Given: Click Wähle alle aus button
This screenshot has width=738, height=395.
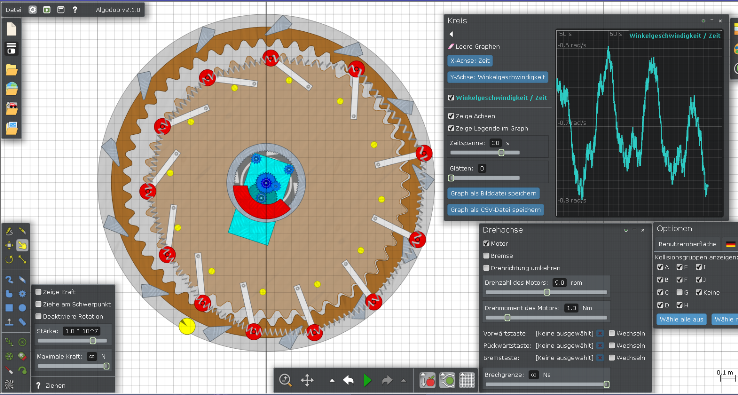Looking at the screenshot, I should [681, 319].
